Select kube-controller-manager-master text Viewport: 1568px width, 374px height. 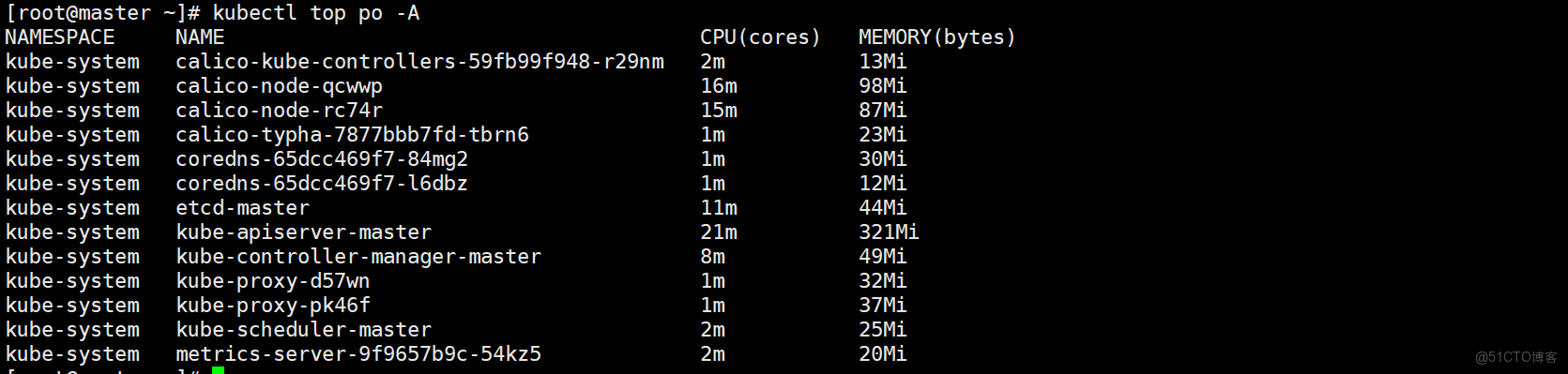(x=358, y=257)
